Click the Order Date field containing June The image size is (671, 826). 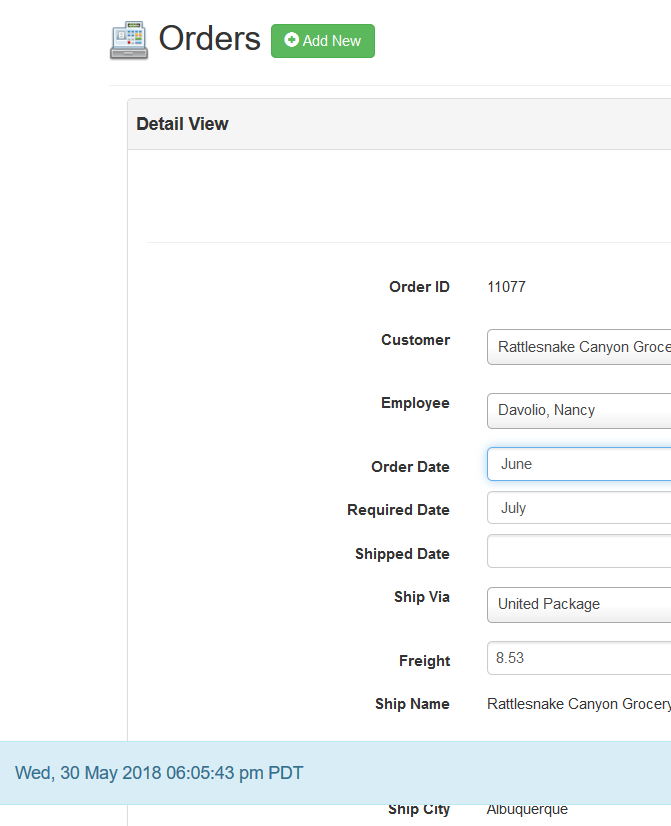(x=580, y=464)
